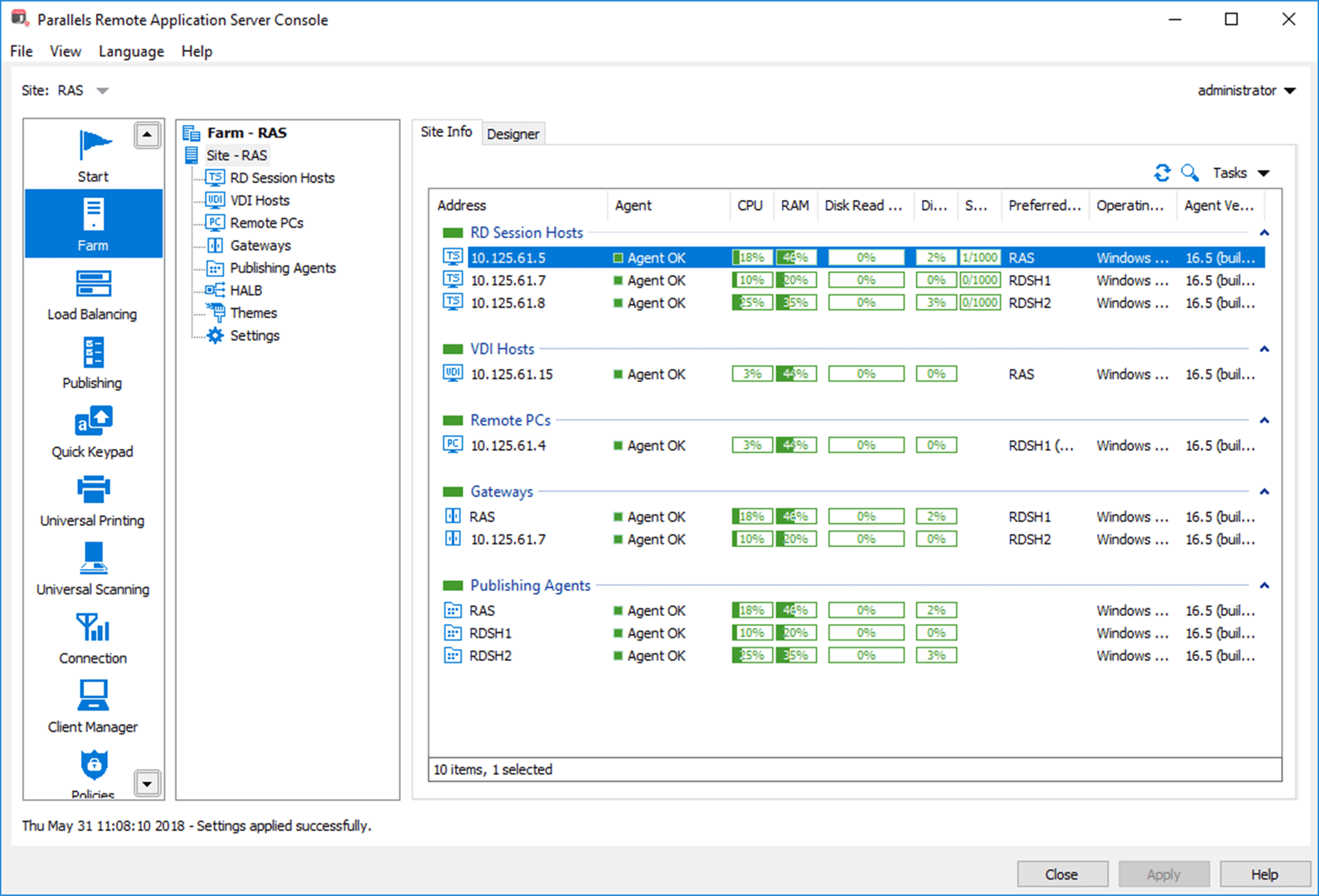Select VDI Hosts tree node
1319x896 pixels.
[x=259, y=200]
